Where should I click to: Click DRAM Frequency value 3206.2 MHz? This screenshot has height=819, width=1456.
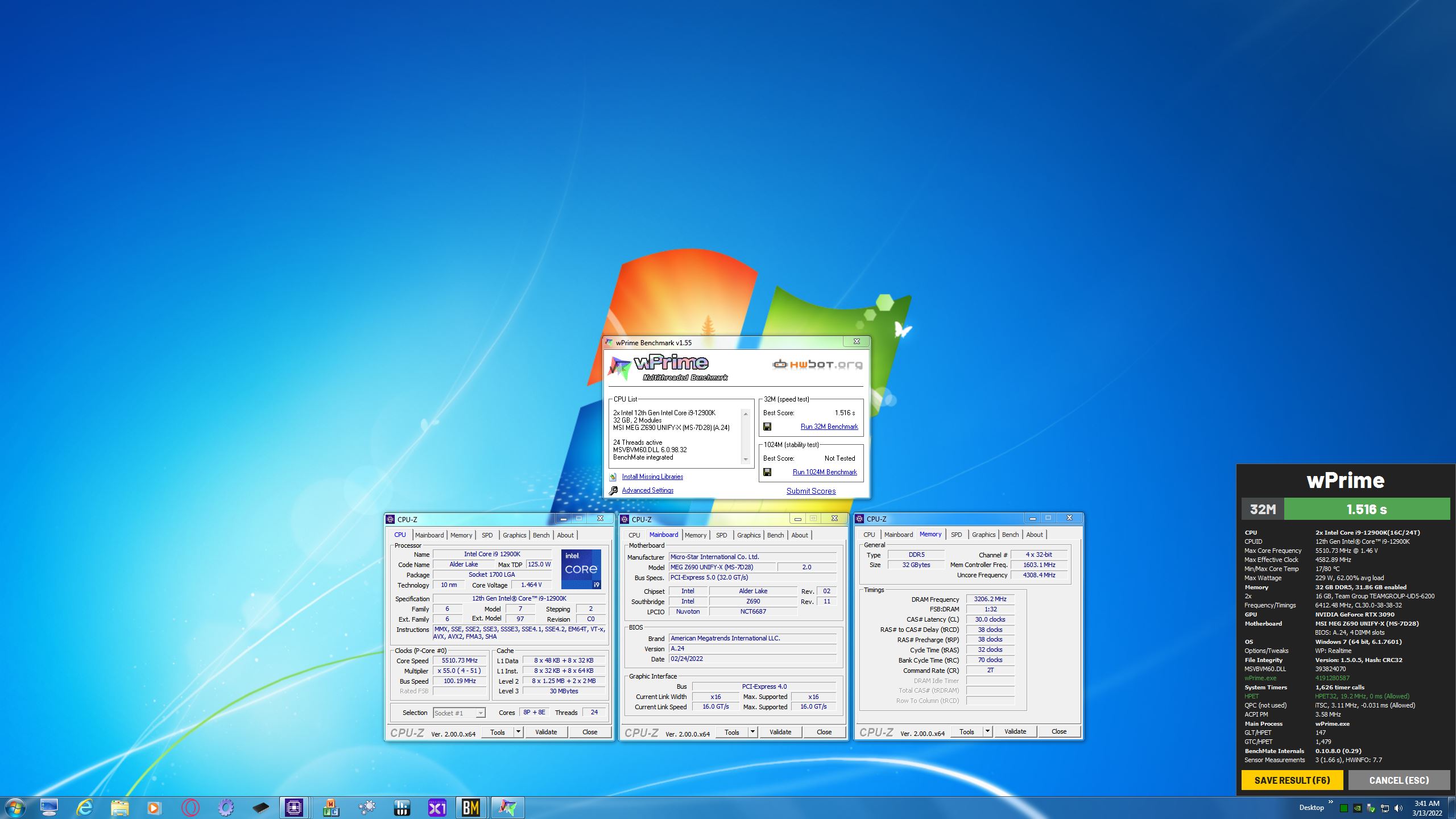pyautogui.click(x=990, y=599)
